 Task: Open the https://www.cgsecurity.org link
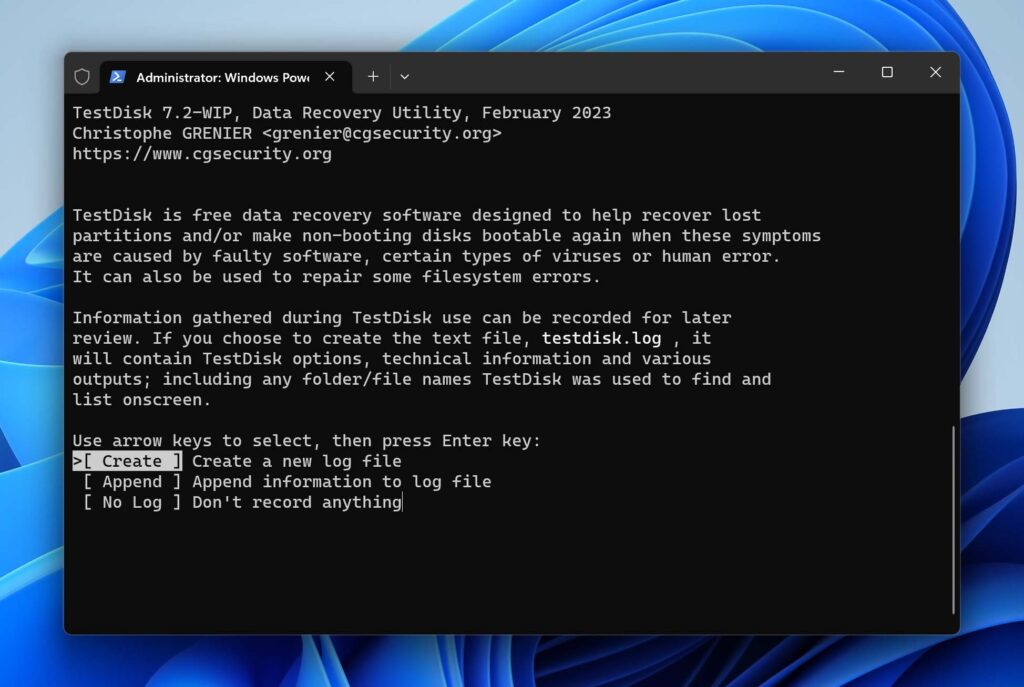point(201,153)
